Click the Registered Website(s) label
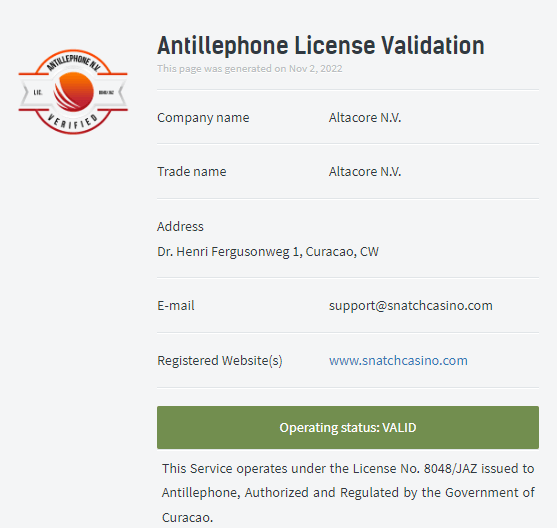Viewport: 557px width, 528px height. (220, 361)
